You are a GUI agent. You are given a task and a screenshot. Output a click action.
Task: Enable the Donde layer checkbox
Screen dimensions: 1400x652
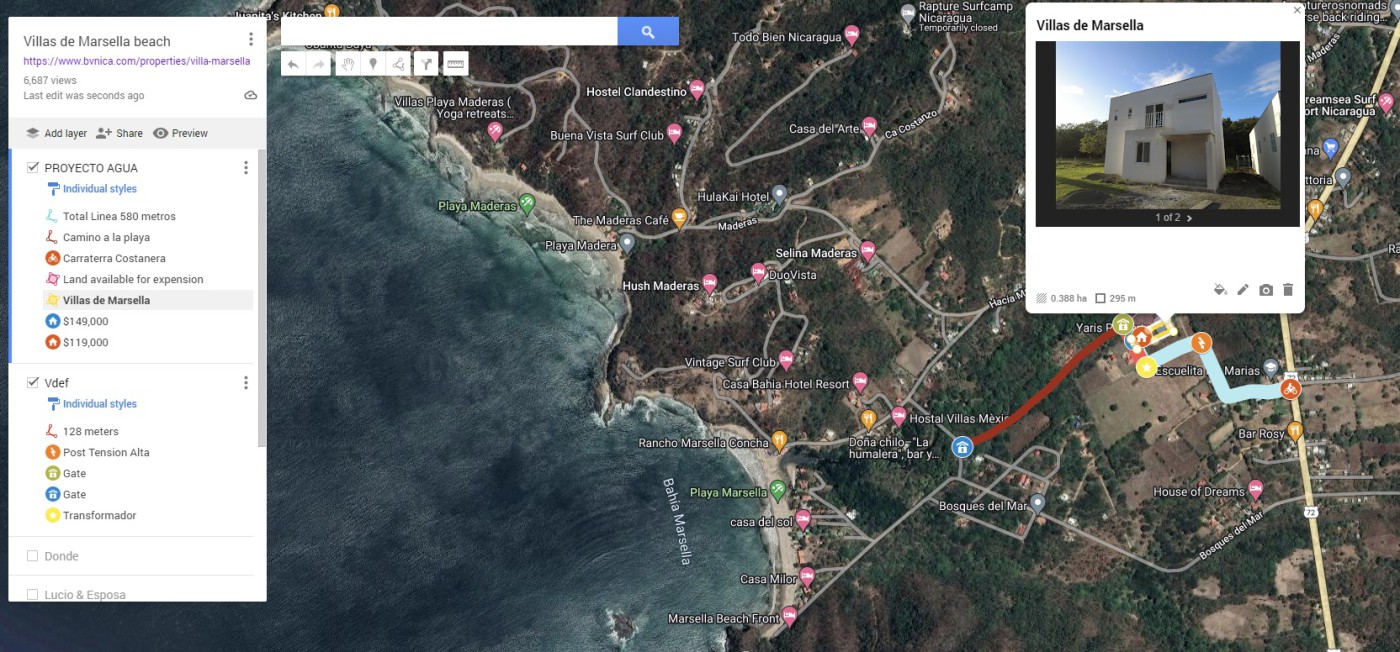pyautogui.click(x=33, y=556)
